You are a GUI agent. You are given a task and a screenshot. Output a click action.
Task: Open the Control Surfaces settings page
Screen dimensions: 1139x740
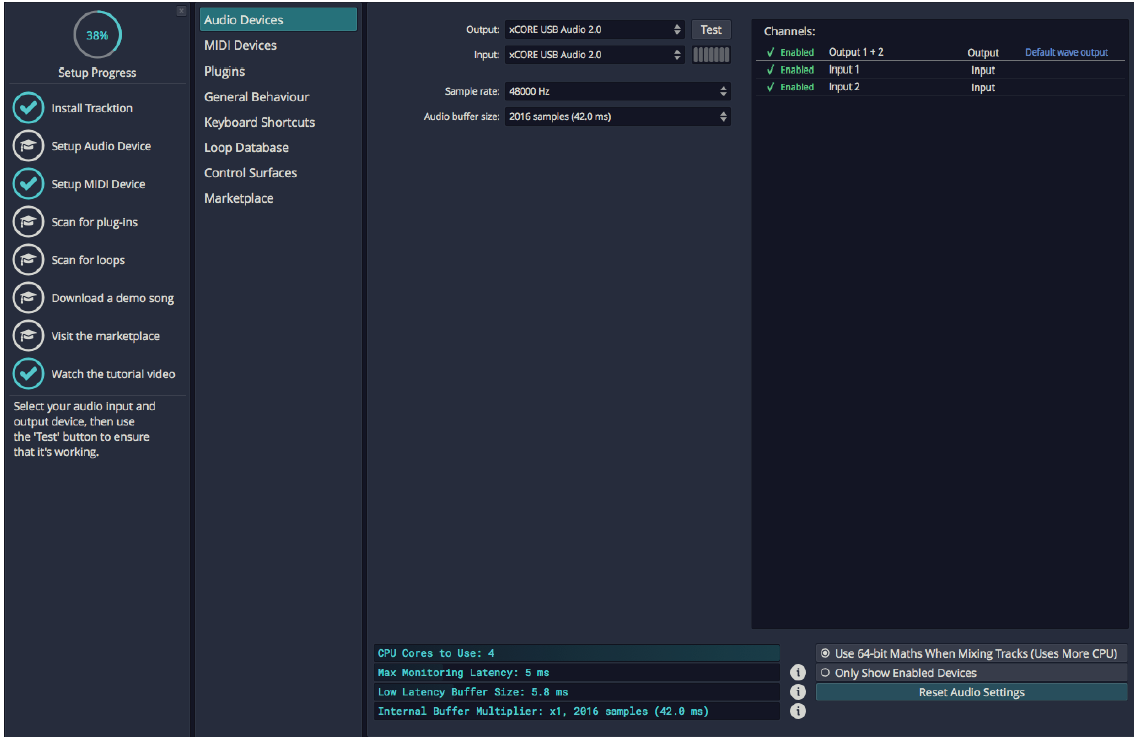pyautogui.click(x=251, y=173)
